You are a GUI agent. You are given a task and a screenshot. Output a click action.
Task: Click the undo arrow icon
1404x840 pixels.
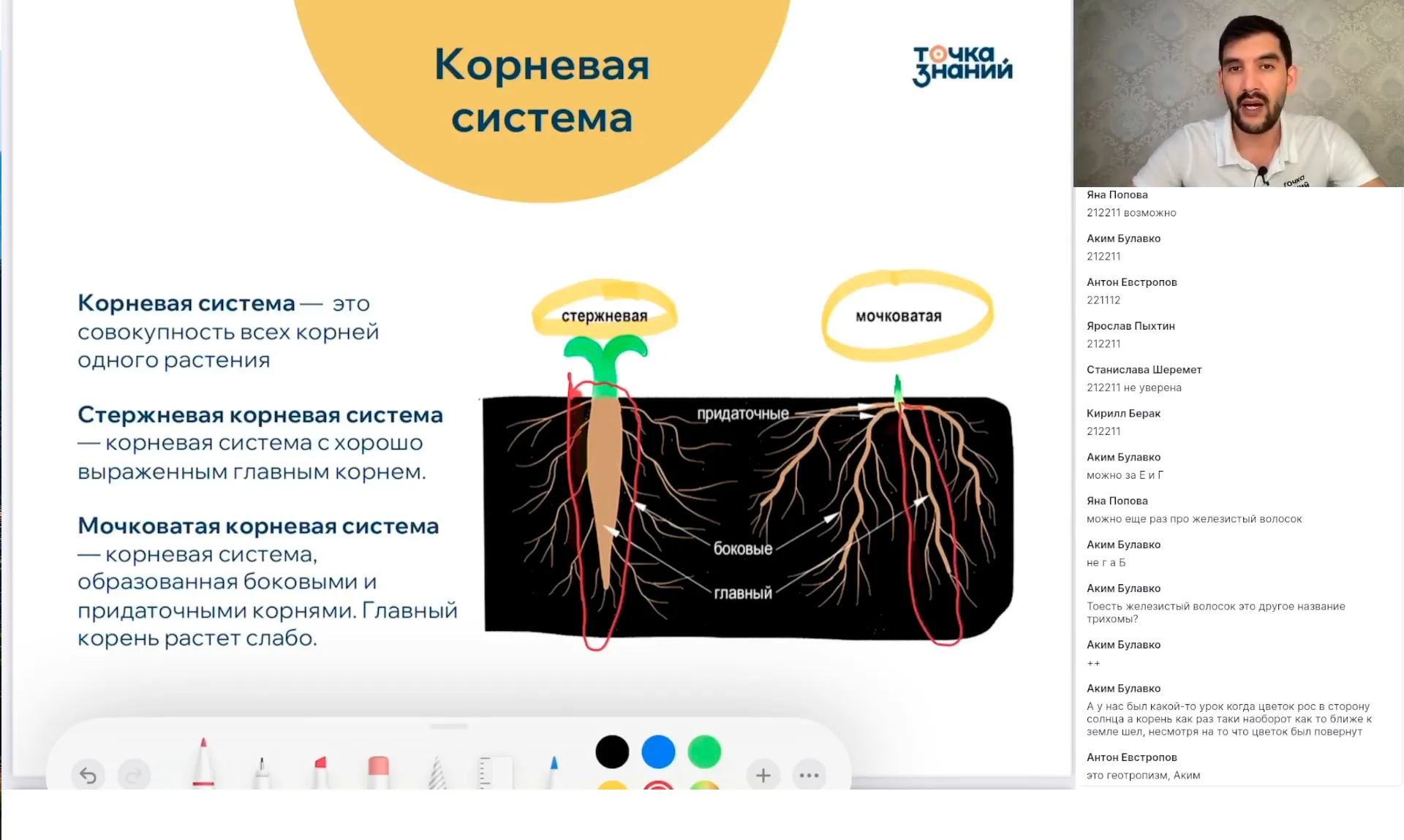(x=88, y=775)
